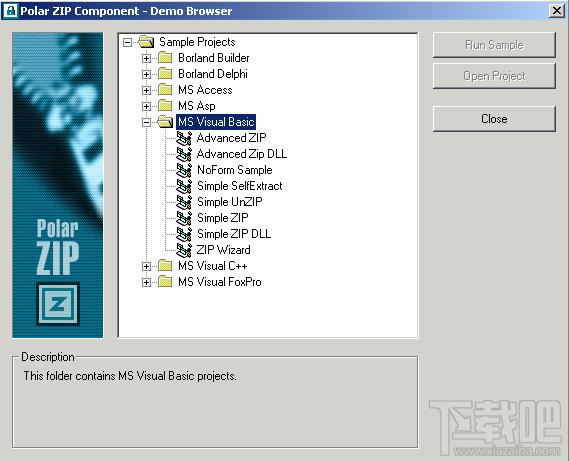569x461 pixels.
Task: Collapse the Sample Projects root node
Action: pyautogui.click(x=127, y=42)
